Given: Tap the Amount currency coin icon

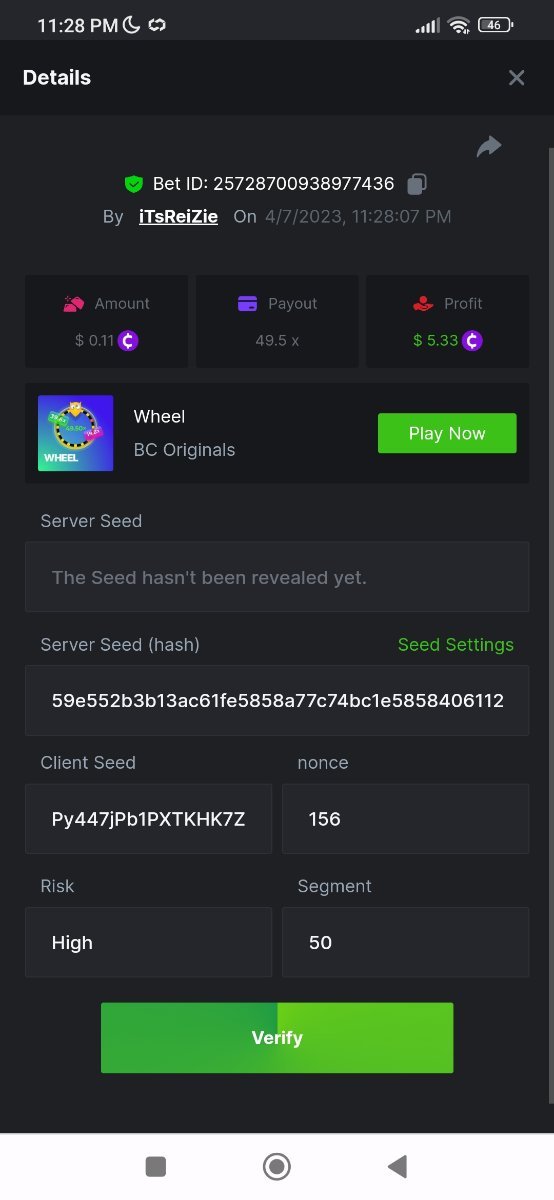Looking at the screenshot, I should pyautogui.click(x=128, y=340).
